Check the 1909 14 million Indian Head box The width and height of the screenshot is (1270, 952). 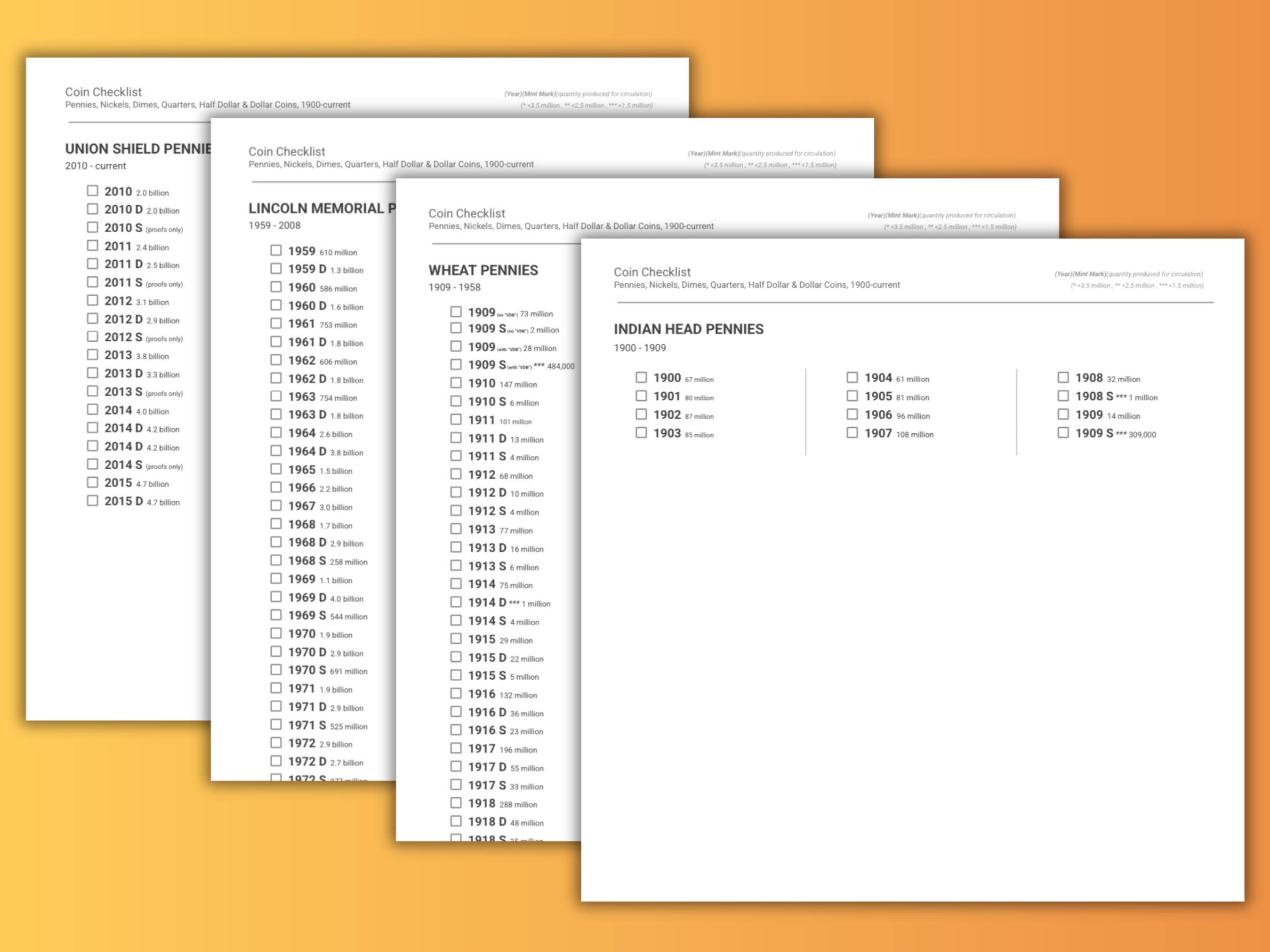pyautogui.click(x=1063, y=414)
